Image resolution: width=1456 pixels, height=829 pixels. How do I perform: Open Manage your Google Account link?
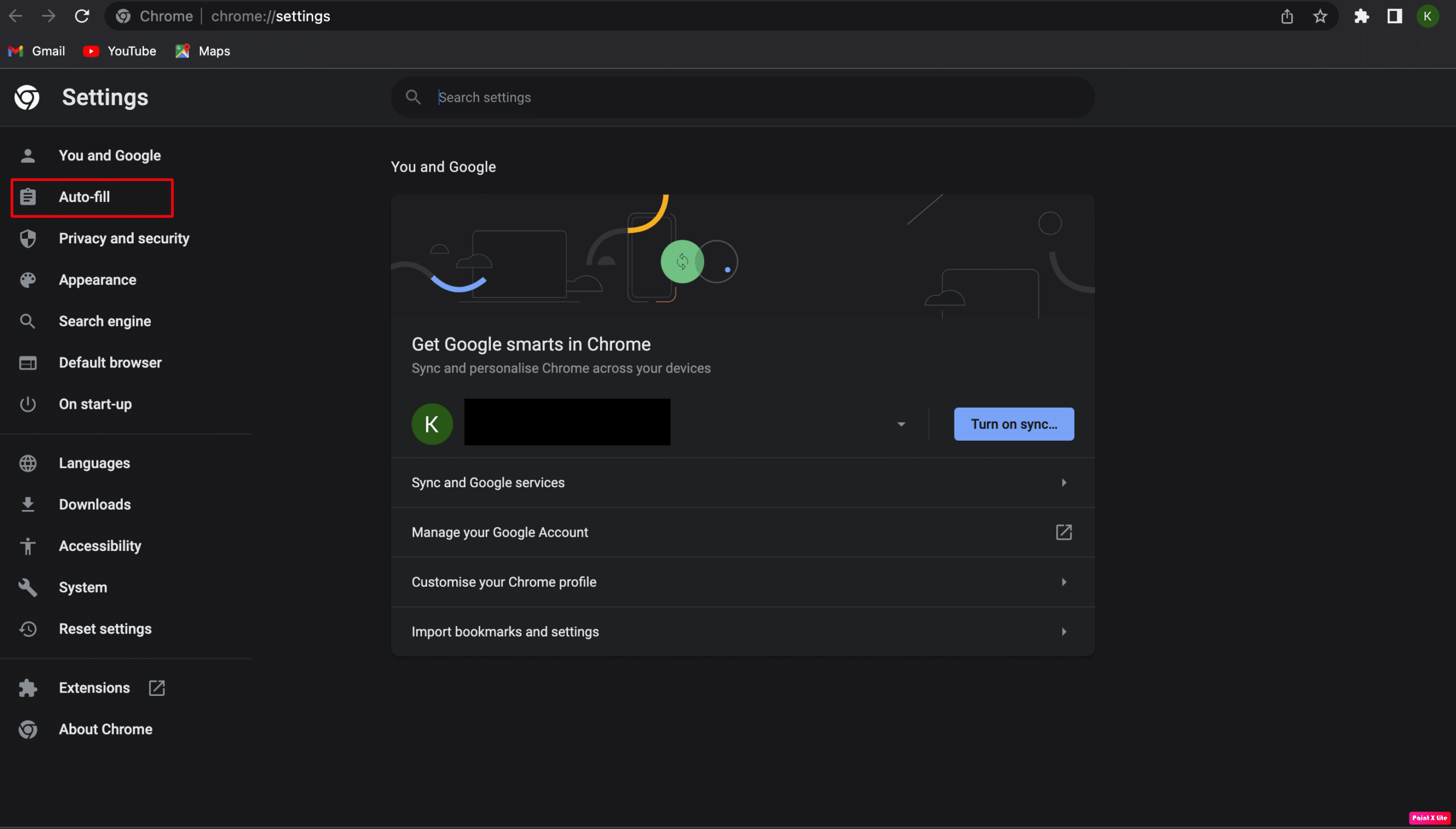[742, 532]
